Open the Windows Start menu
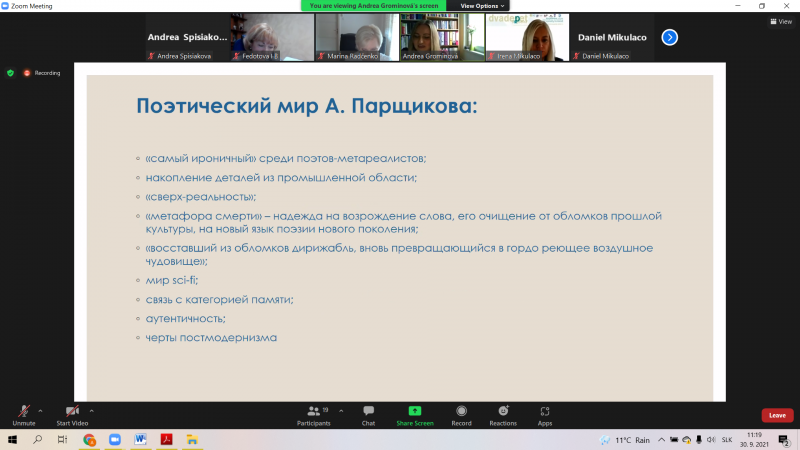The height and width of the screenshot is (450, 800). tap(12, 439)
